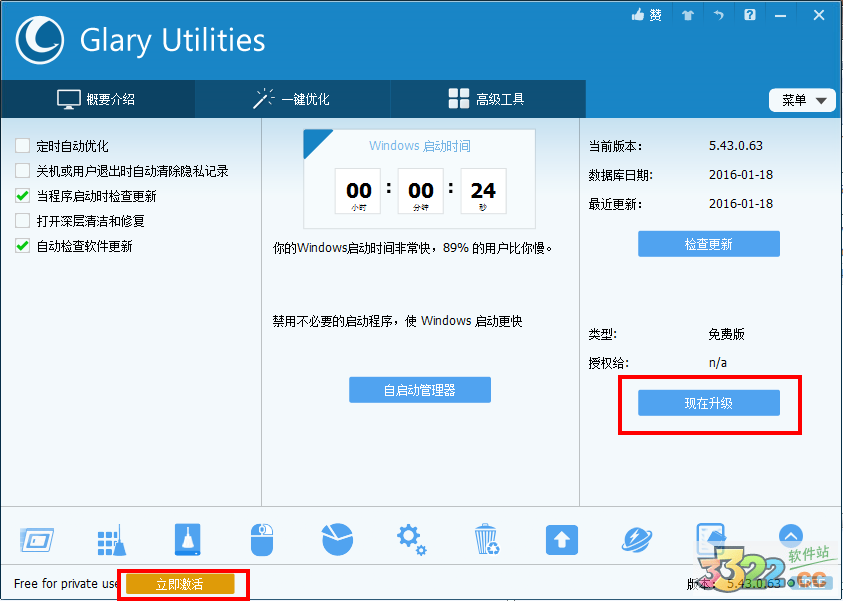Click the hours value 00 in the boot timer
Image resolution: width=843 pixels, height=601 pixels.
click(x=358, y=191)
